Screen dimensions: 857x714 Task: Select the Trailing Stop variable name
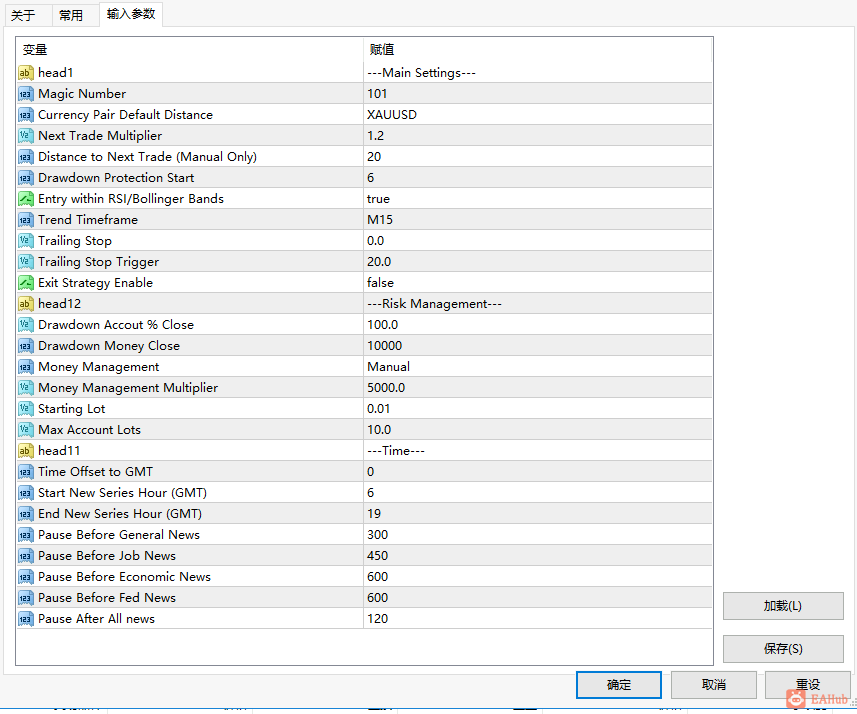(x=75, y=241)
